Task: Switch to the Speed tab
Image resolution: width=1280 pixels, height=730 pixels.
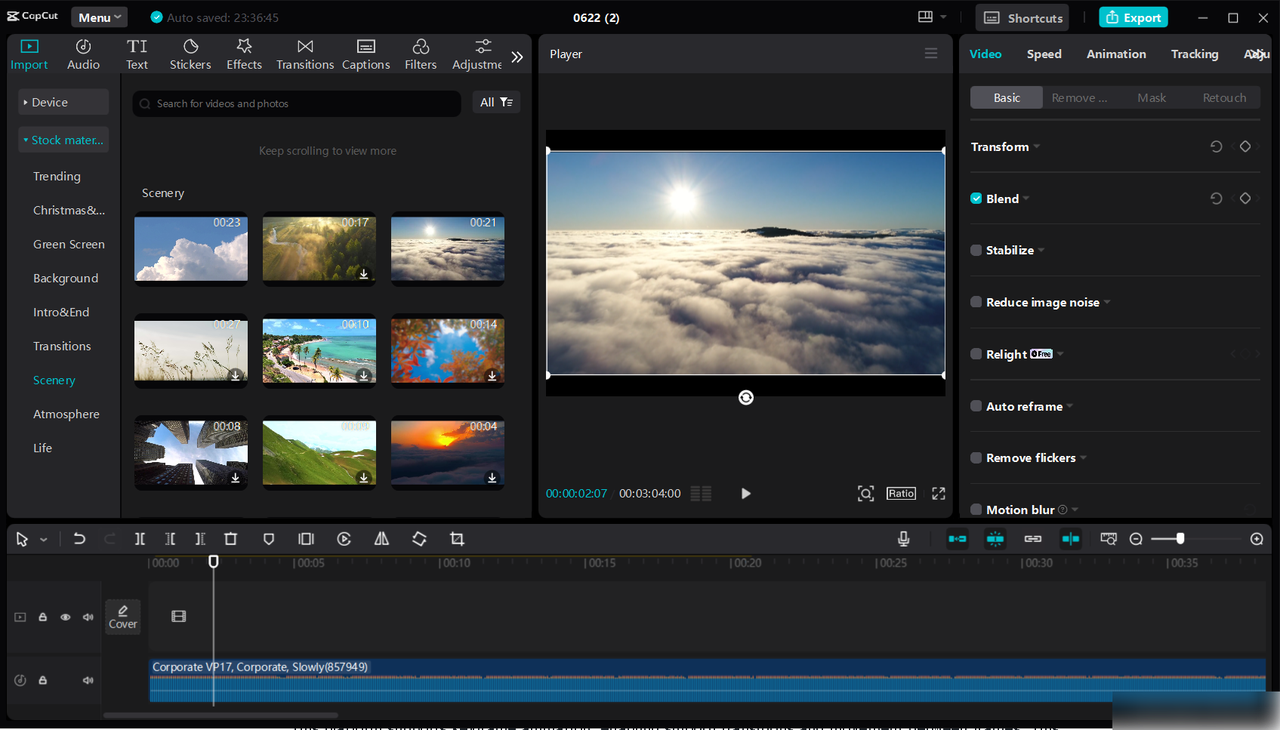Action: 1044,54
